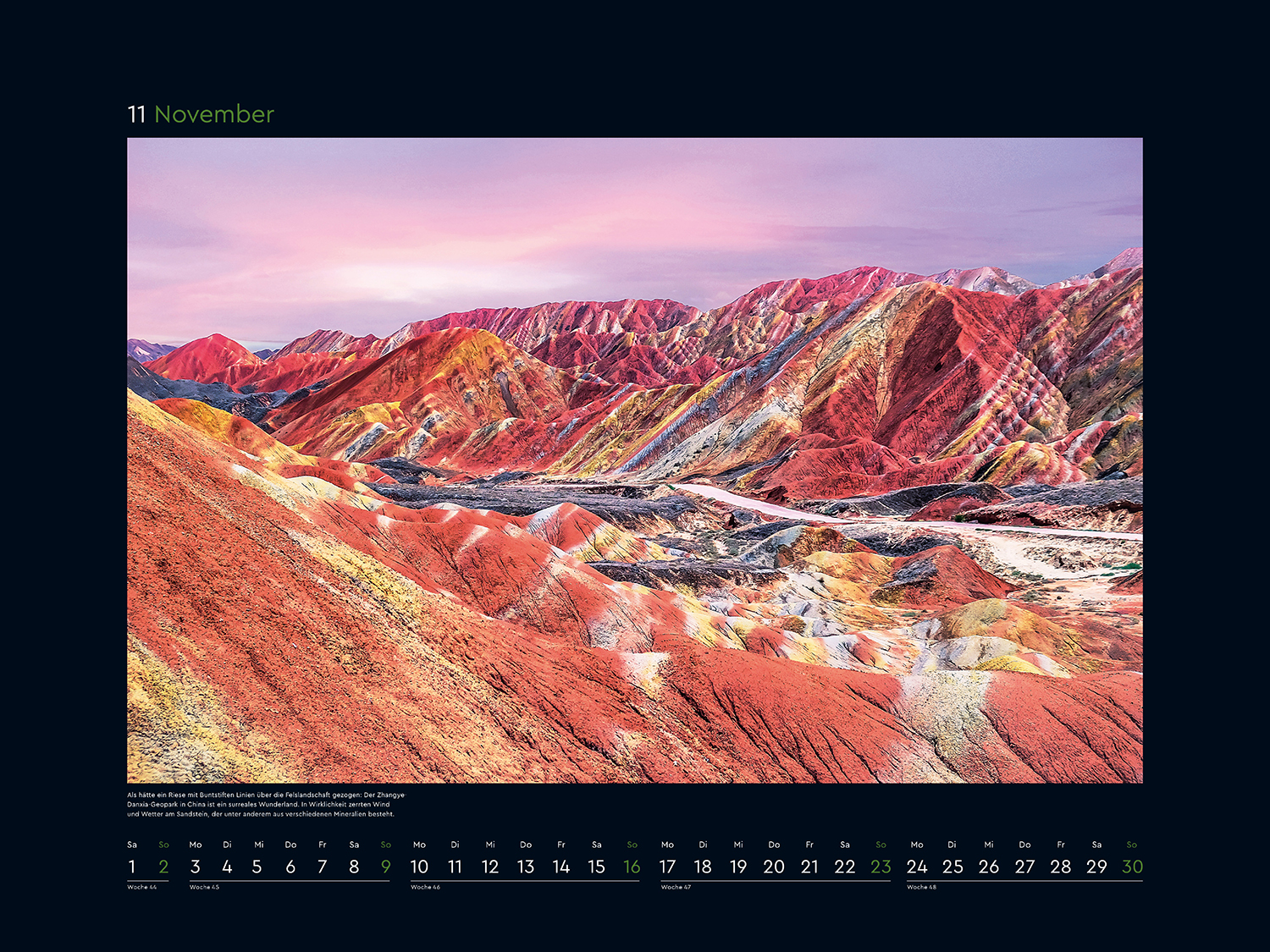Click the Woche 48 week label
Viewport: 1270px width, 952px height.
[x=921, y=887]
